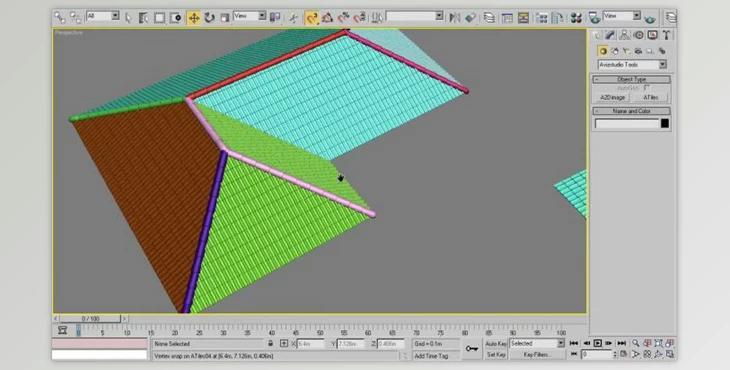Screen dimensions: 730x370
Task: Toggle the Angle Snap button
Action: (327, 18)
